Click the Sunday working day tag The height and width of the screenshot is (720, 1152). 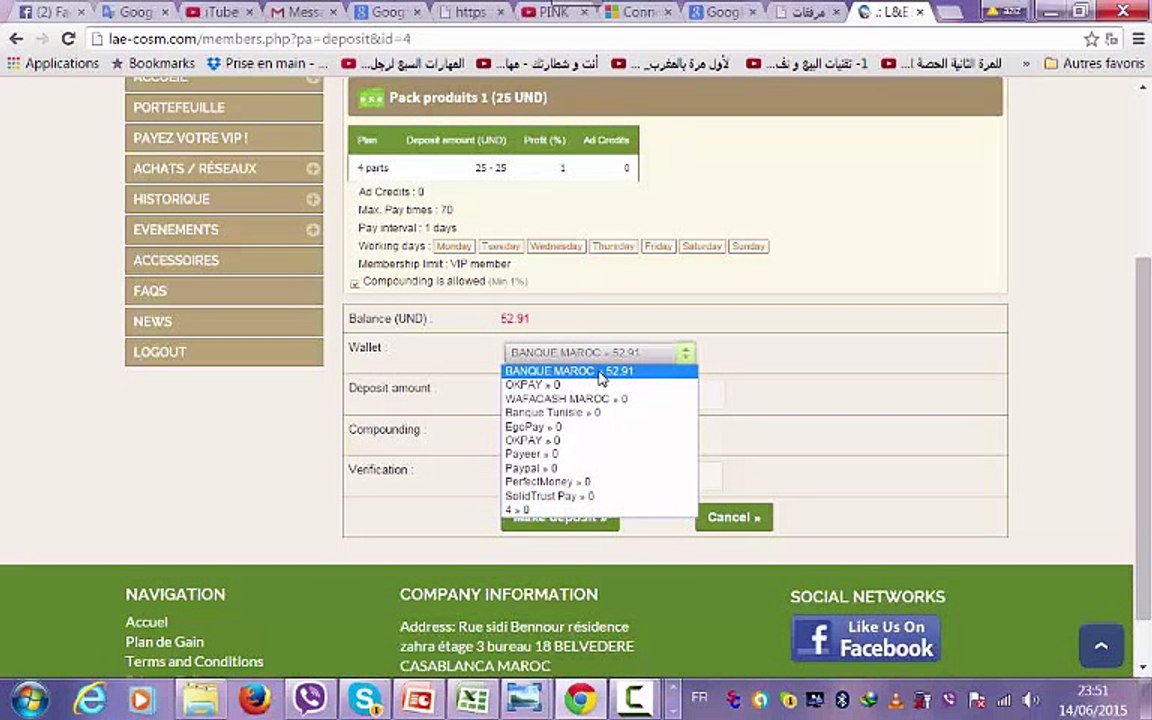pos(748,247)
